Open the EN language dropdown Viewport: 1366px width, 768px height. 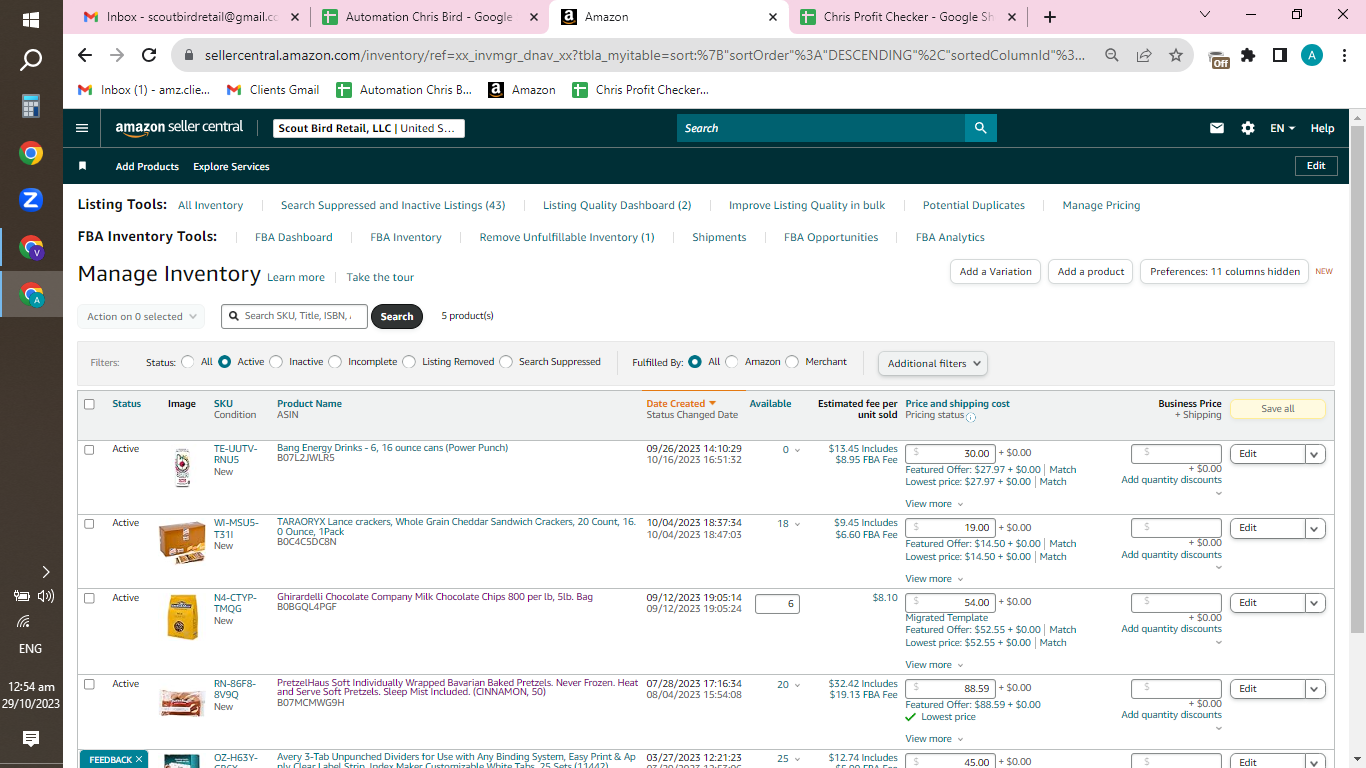click(x=1282, y=128)
